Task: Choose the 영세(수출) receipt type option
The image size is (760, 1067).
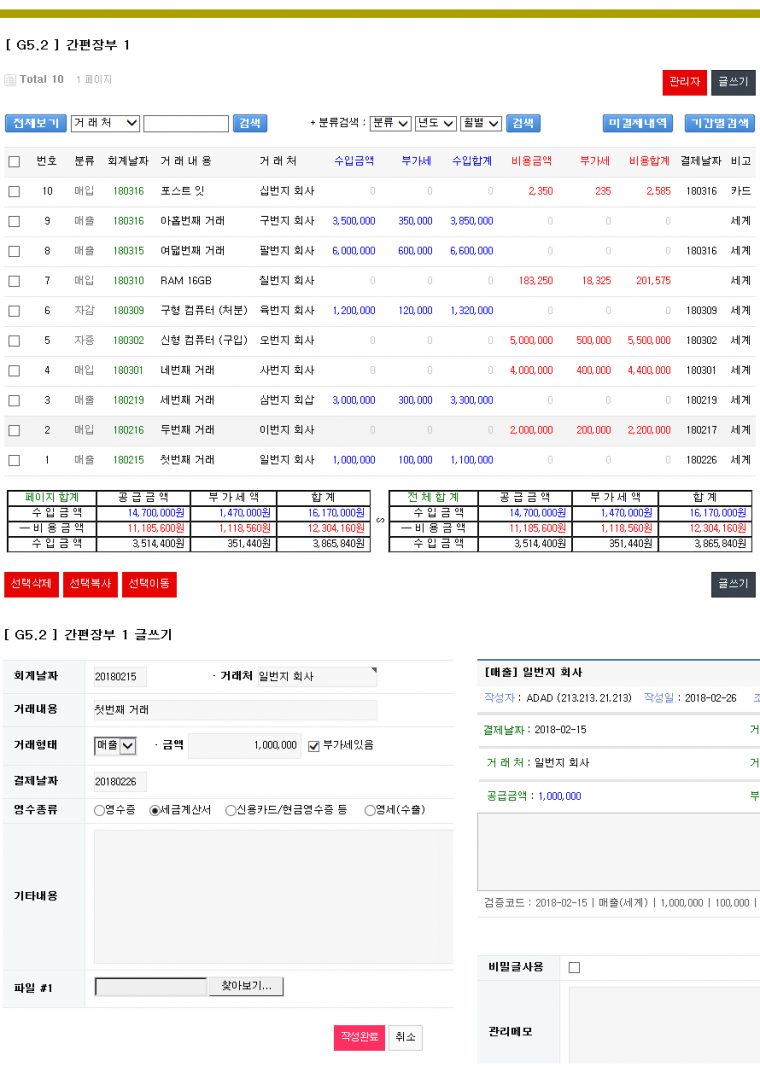Action: point(369,810)
